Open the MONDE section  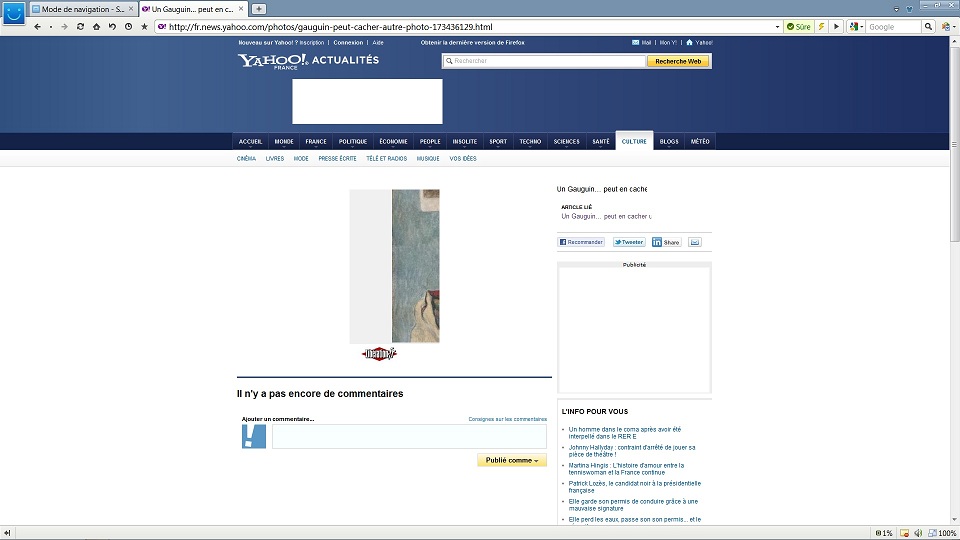(x=284, y=141)
